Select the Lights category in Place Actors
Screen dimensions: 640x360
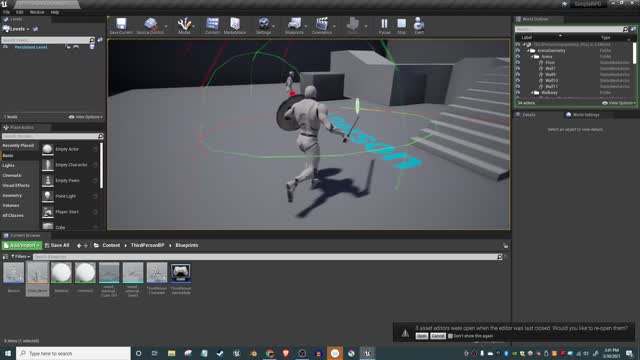(x=9, y=166)
